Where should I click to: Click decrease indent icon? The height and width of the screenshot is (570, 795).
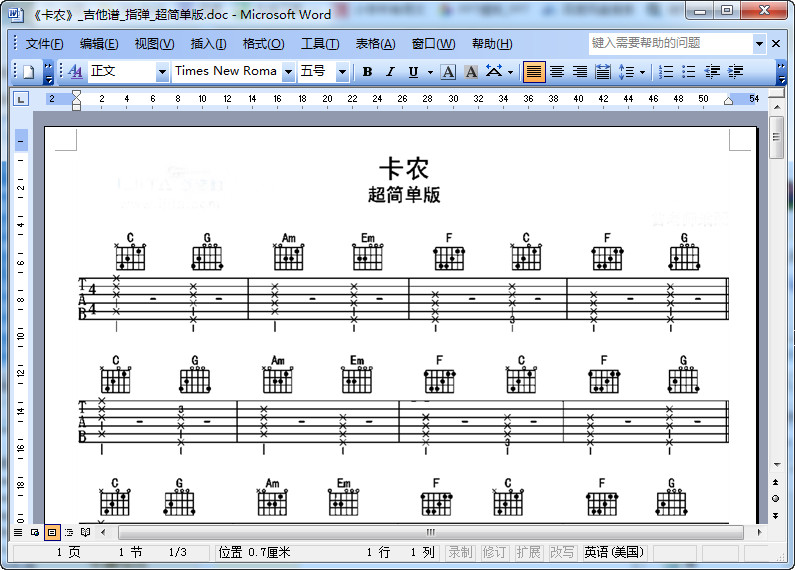click(x=712, y=72)
